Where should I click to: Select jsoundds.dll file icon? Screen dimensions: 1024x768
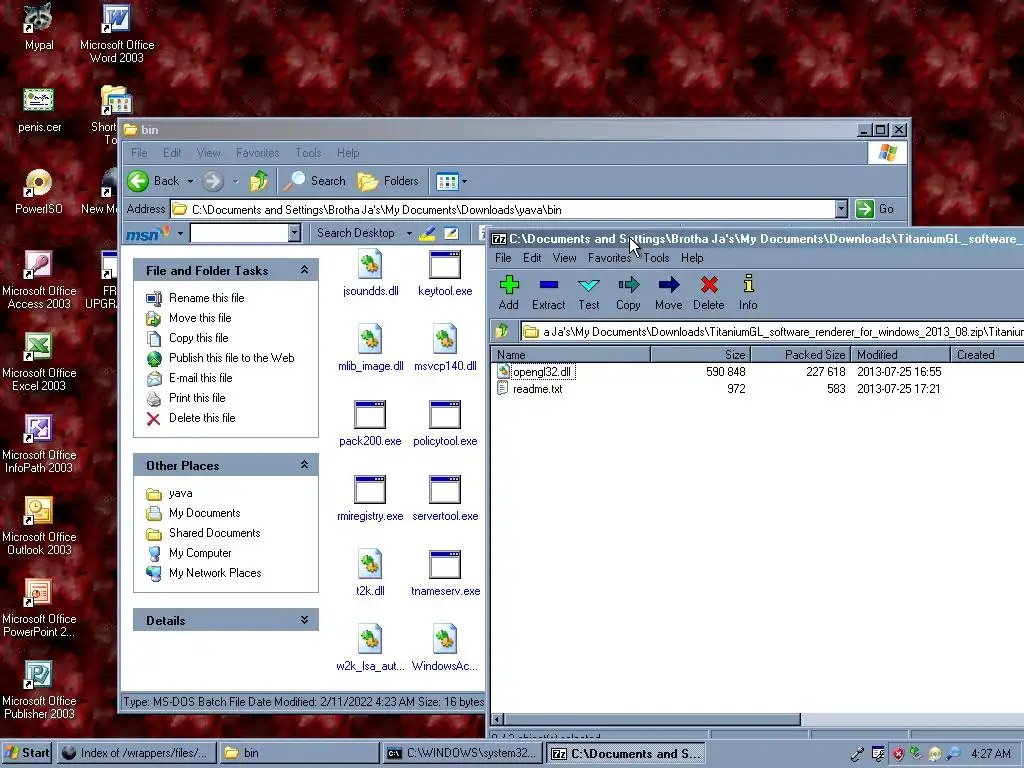[370, 274]
